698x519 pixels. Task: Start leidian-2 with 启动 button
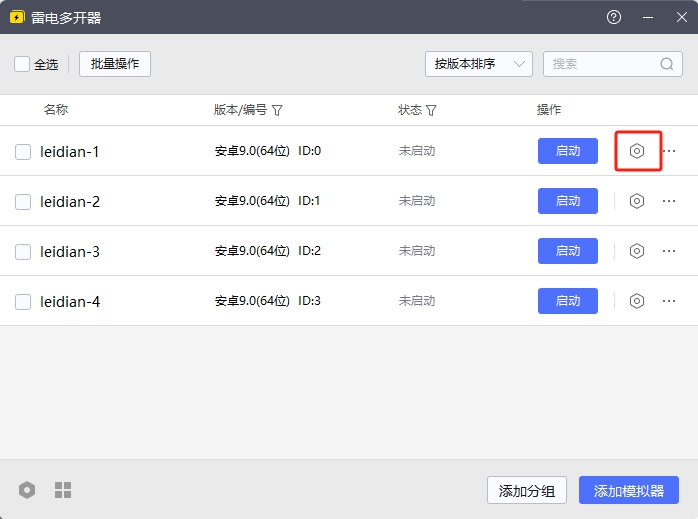tap(568, 201)
